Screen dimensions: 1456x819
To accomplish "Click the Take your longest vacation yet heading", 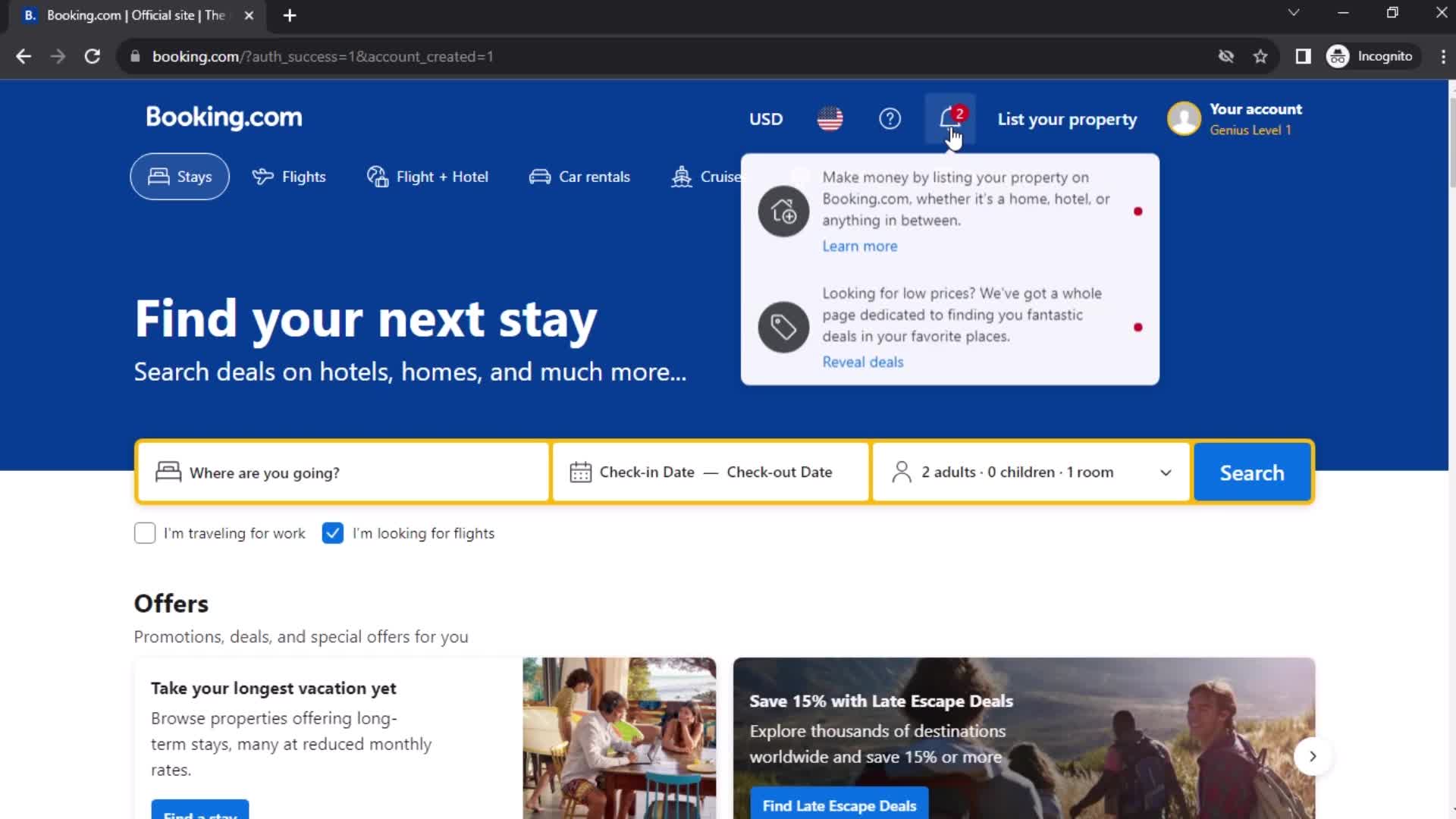I will coord(273,688).
